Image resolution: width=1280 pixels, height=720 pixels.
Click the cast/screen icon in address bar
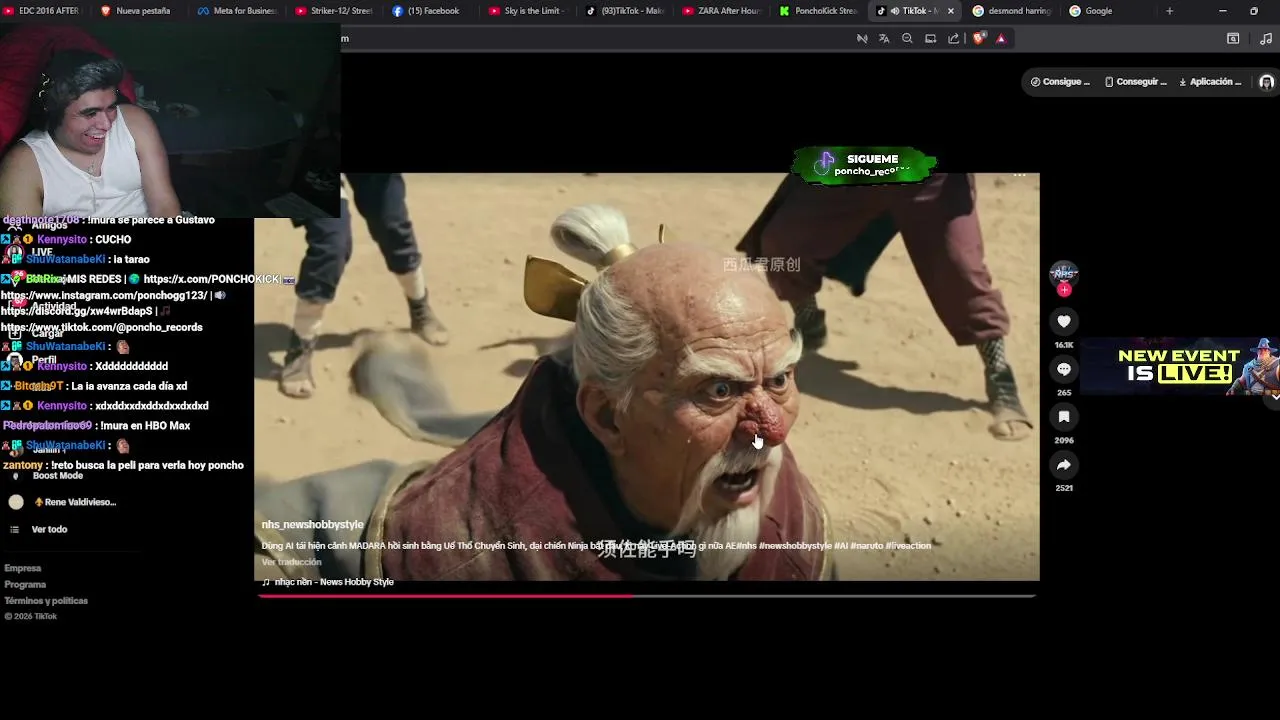(930, 38)
